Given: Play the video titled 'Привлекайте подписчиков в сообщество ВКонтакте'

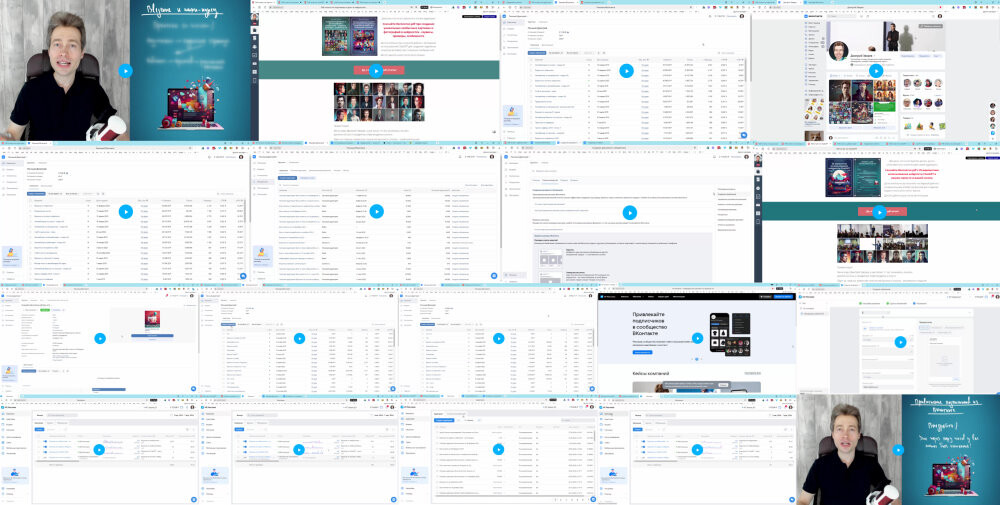Looking at the screenshot, I should 698,339.
